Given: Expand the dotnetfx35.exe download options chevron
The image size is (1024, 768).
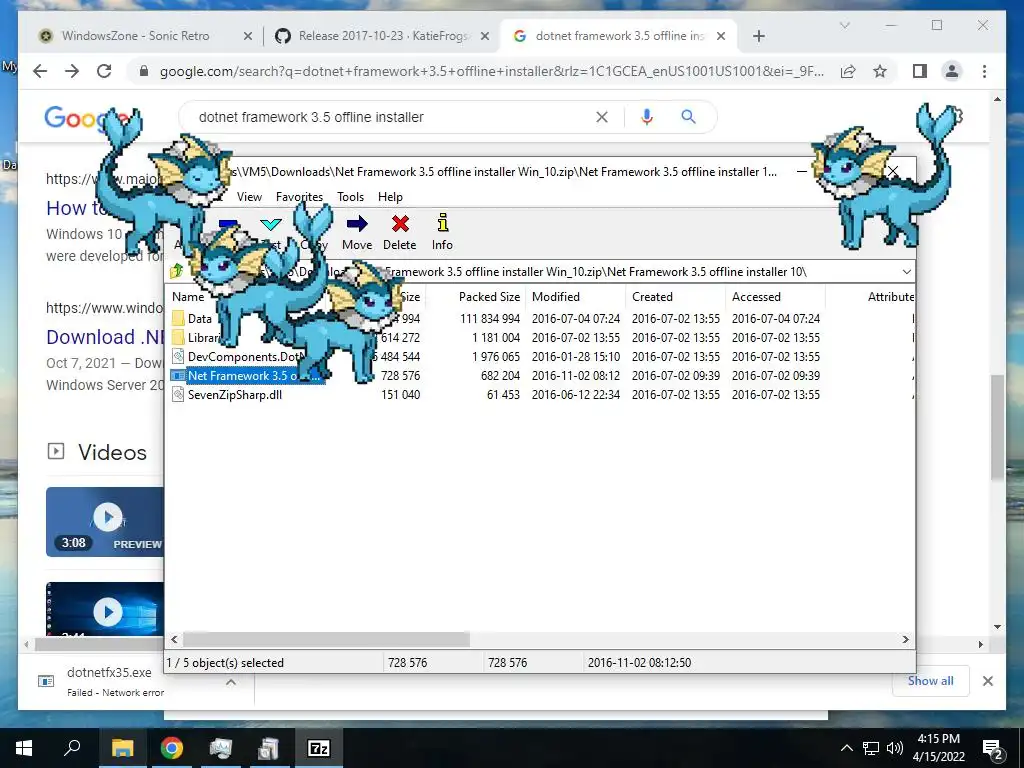Looking at the screenshot, I should [x=231, y=682].
